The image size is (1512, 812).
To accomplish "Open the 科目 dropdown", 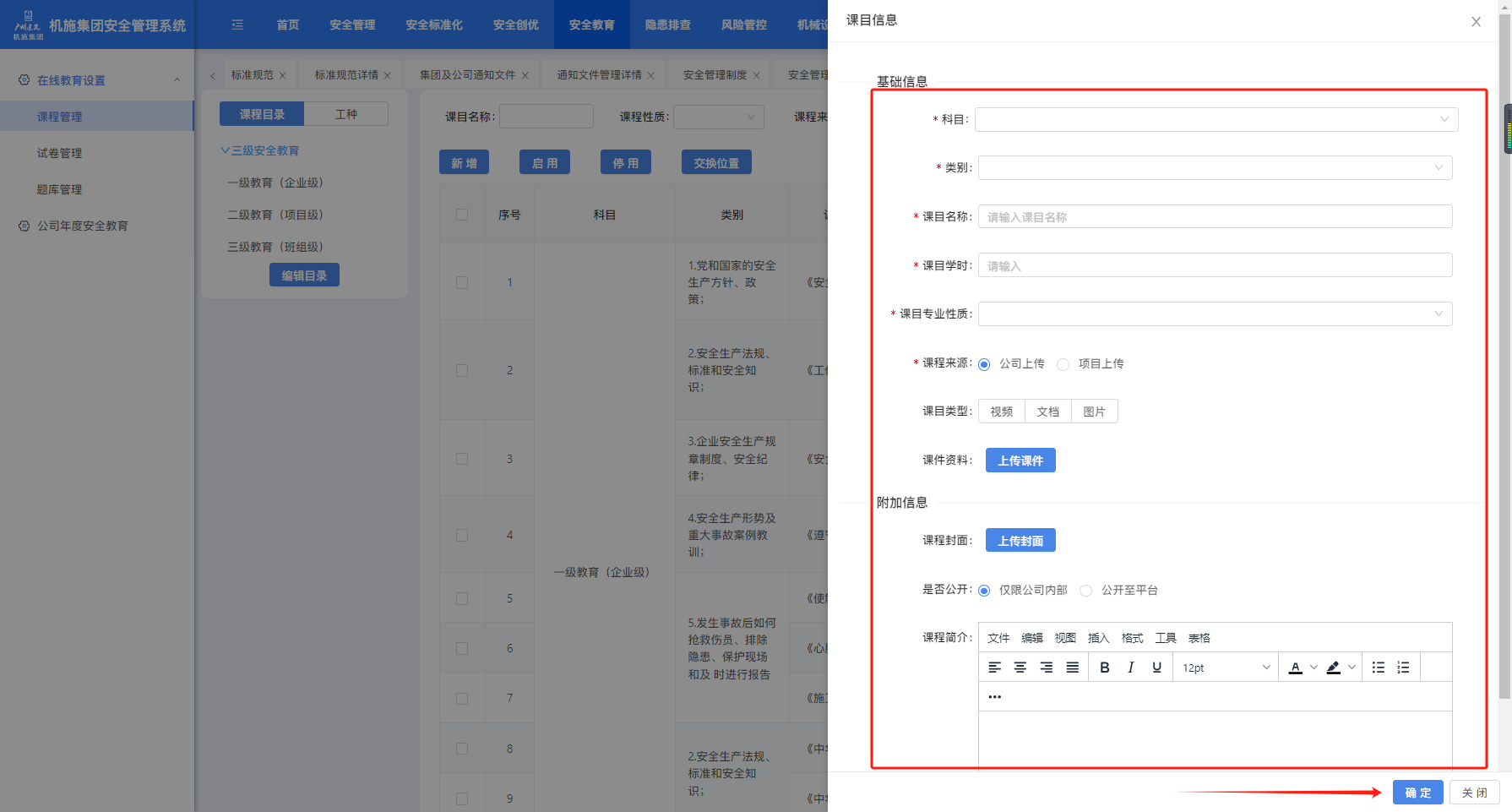I will [x=1216, y=119].
